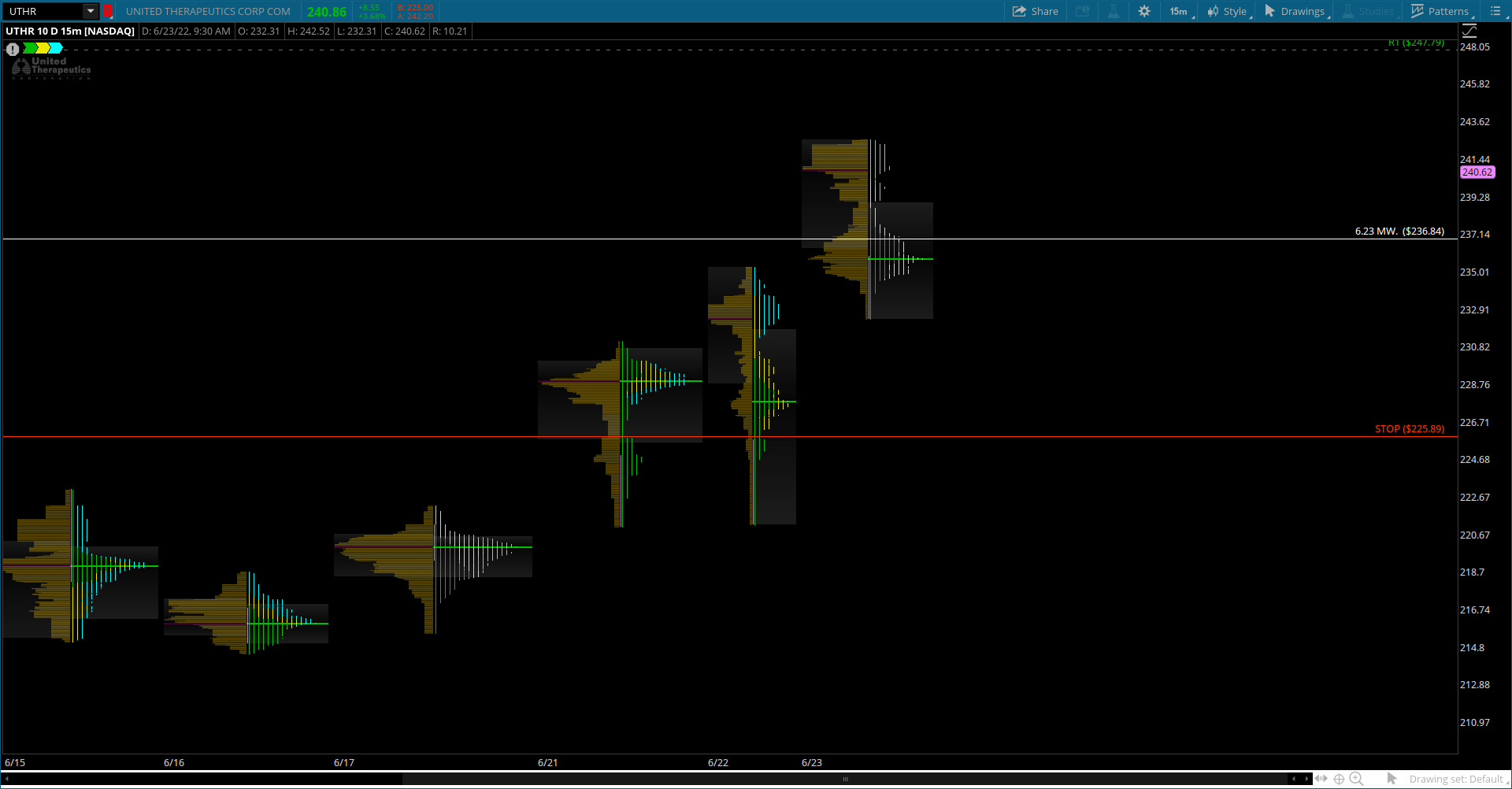
Task: Click the yellow arrow indicator
Action: [x=43, y=48]
